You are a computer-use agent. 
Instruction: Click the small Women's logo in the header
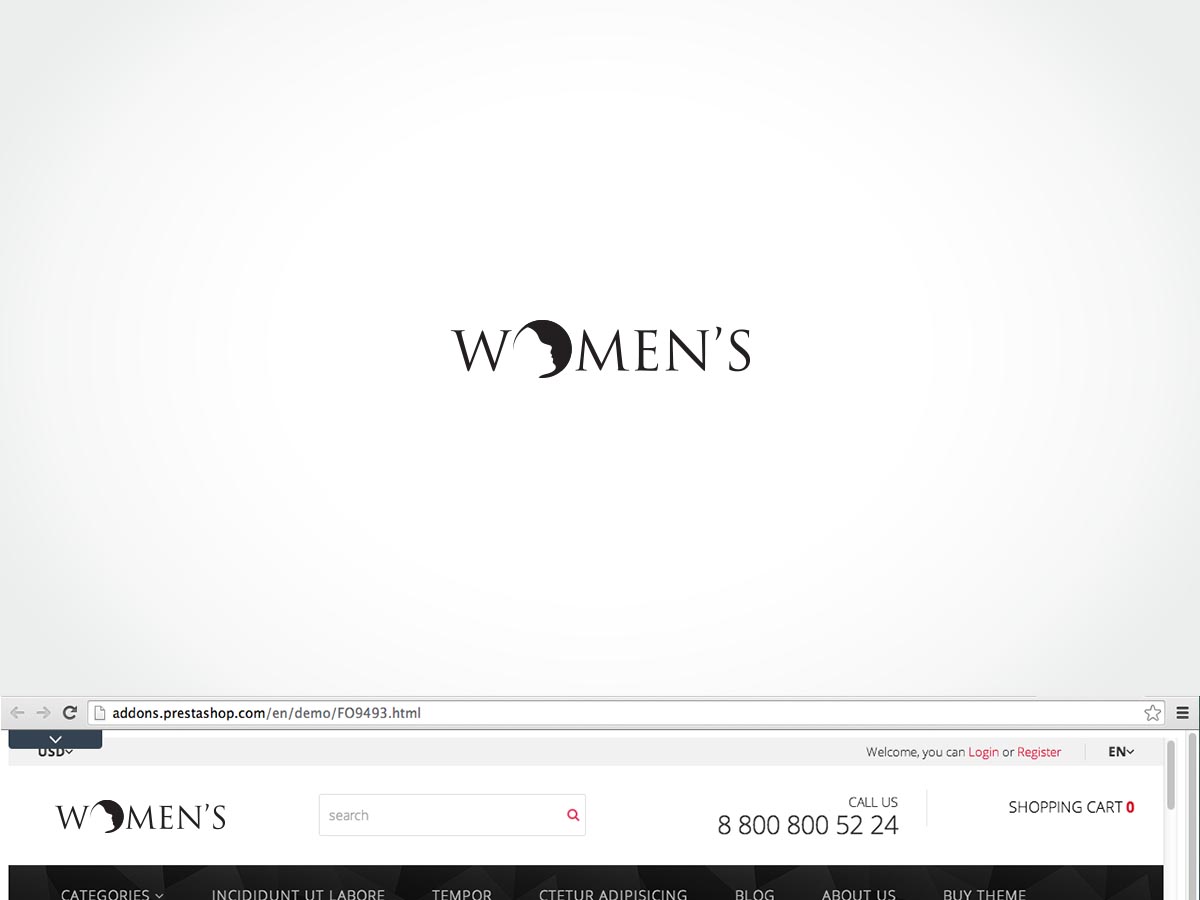141,817
